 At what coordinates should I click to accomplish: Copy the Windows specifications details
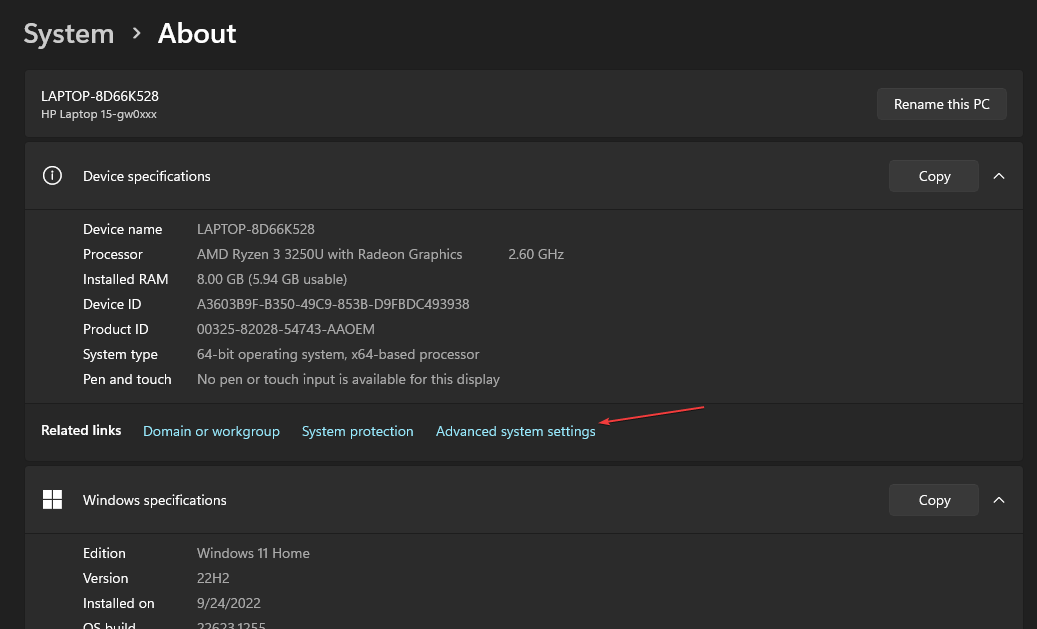[932, 499]
